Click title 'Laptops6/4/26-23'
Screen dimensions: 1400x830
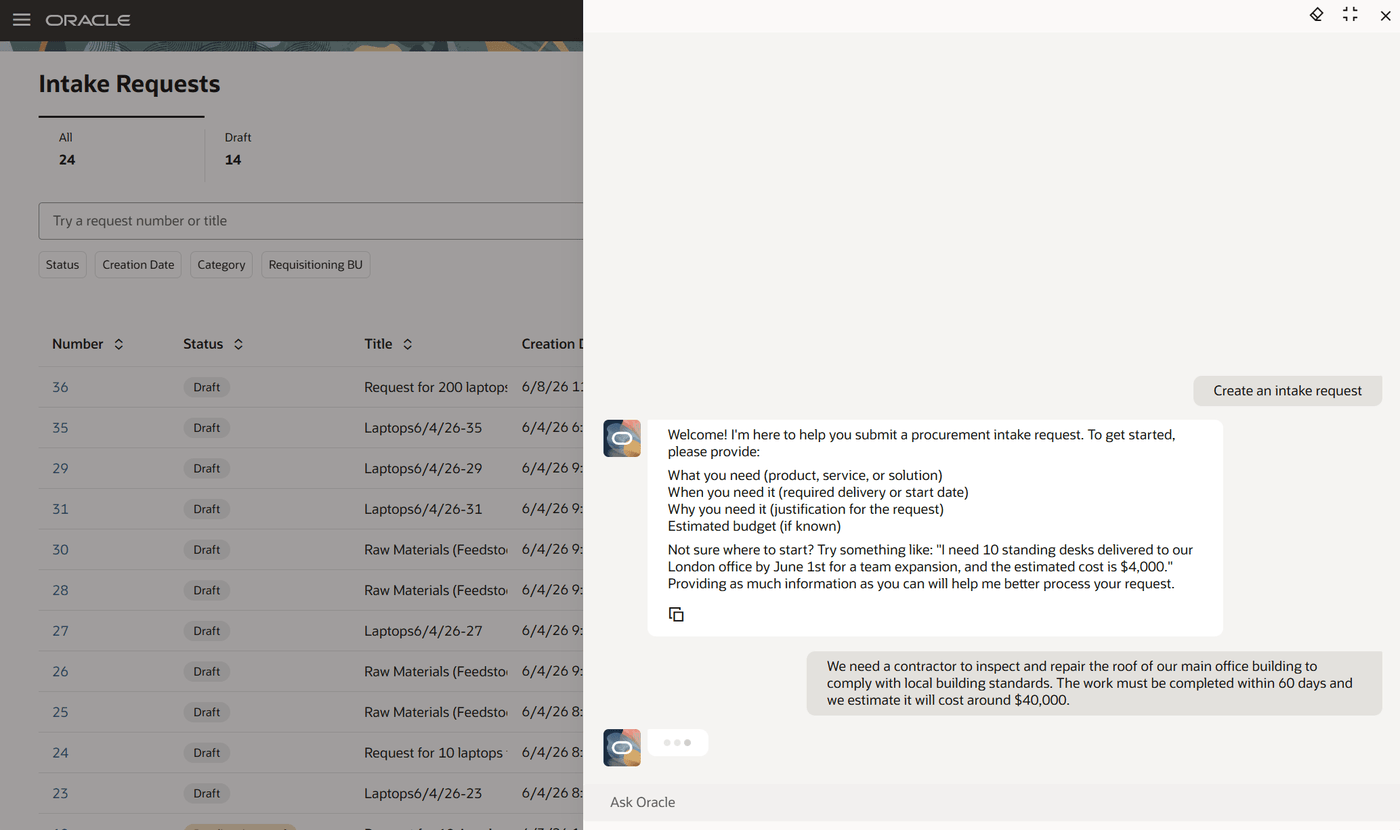[x=423, y=793]
